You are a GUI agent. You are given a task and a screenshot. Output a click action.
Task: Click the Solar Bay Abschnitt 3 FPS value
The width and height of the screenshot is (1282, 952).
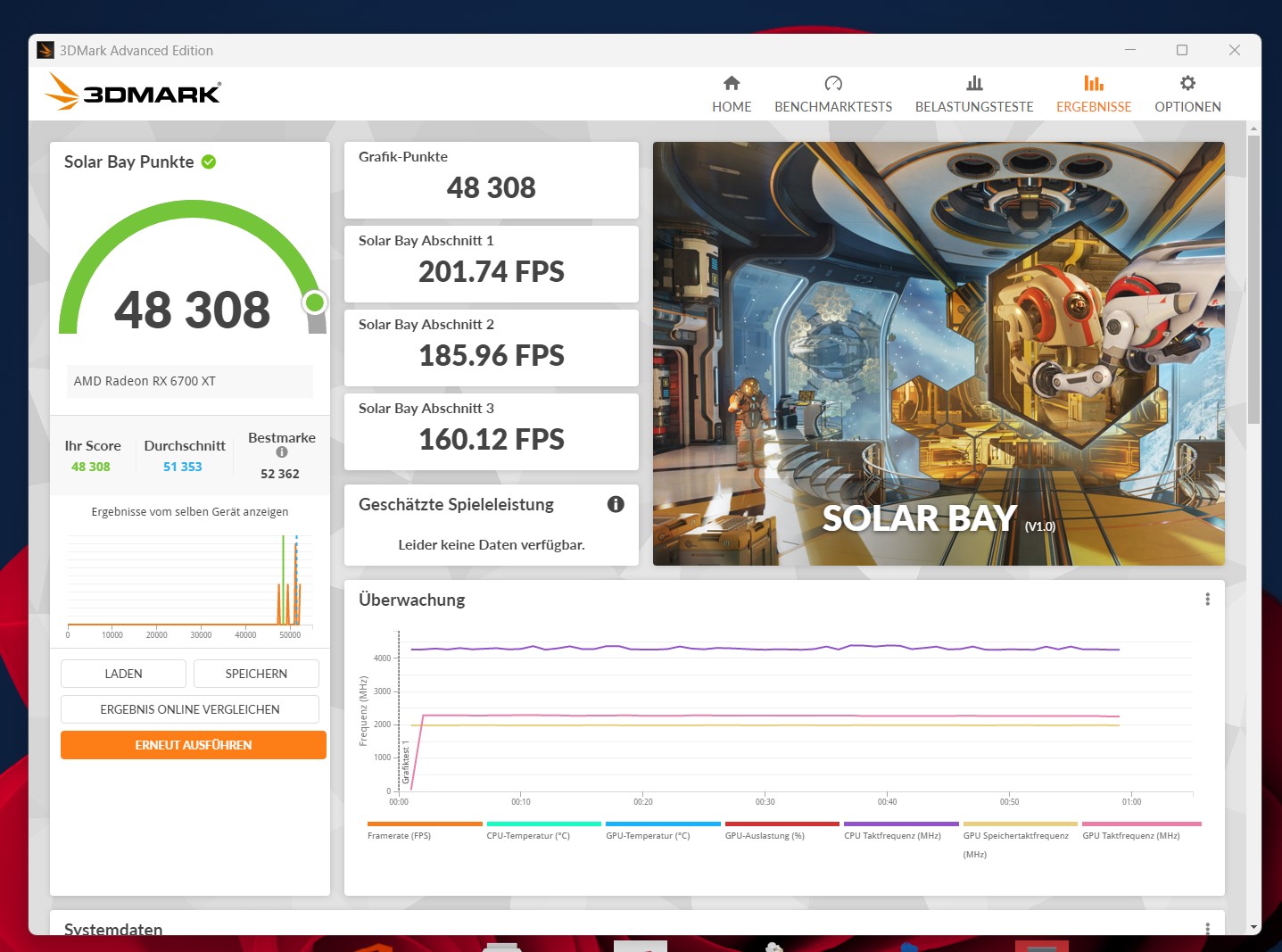point(492,439)
